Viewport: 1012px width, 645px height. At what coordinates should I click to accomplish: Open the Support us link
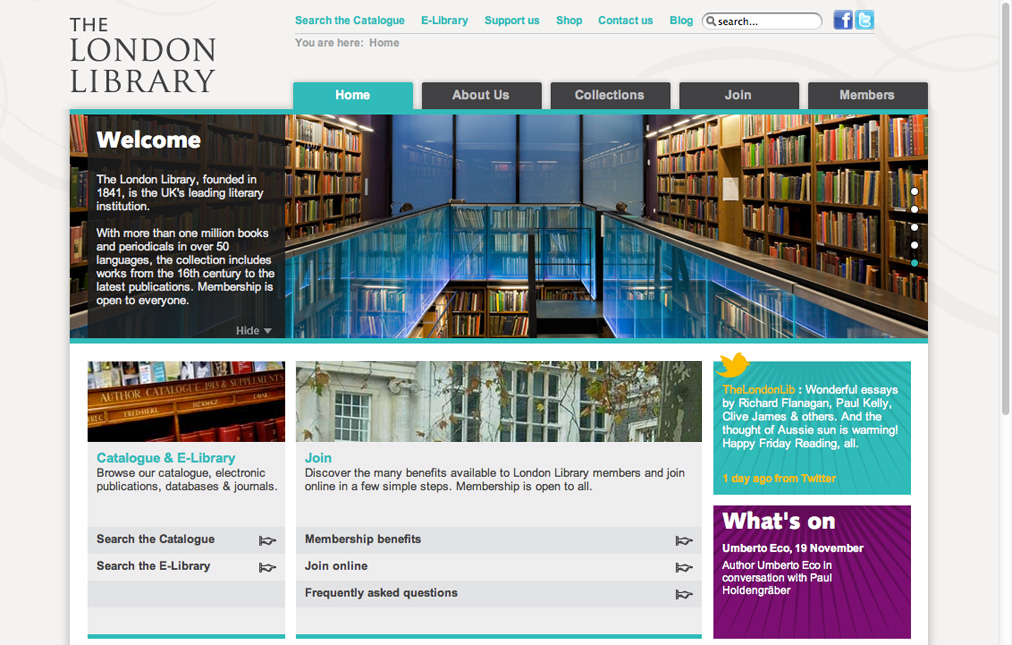[x=512, y=21]
